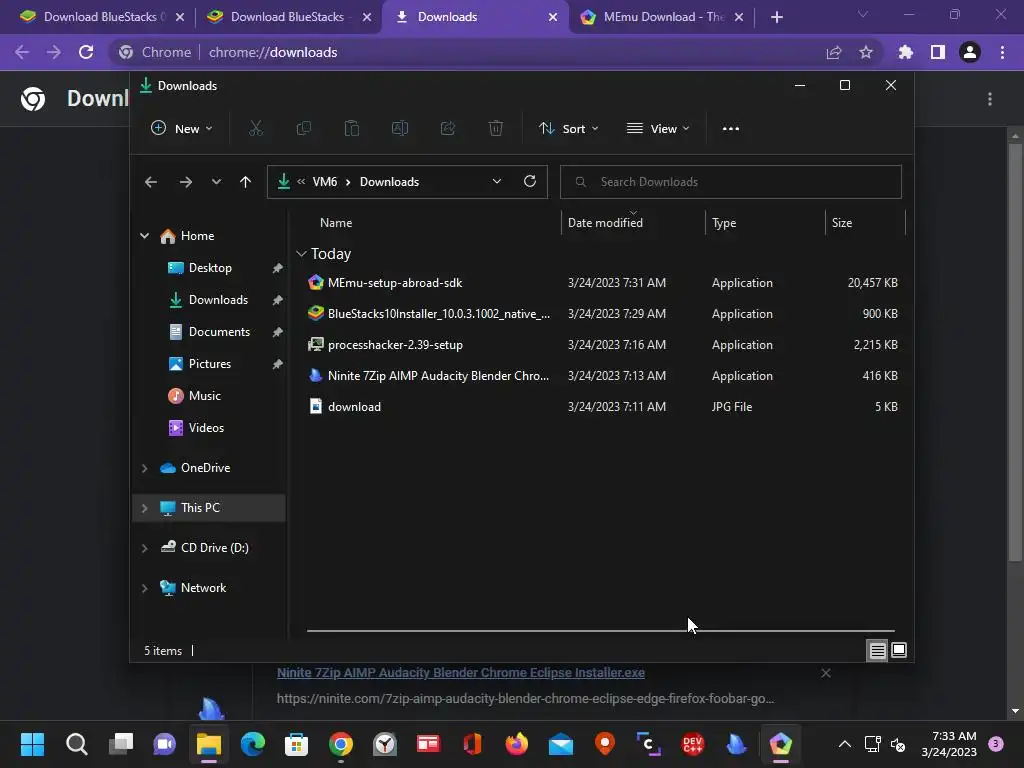1024x768 pixels.
Task: Go up one folder level in Explorer
Action: pos(246,182)
